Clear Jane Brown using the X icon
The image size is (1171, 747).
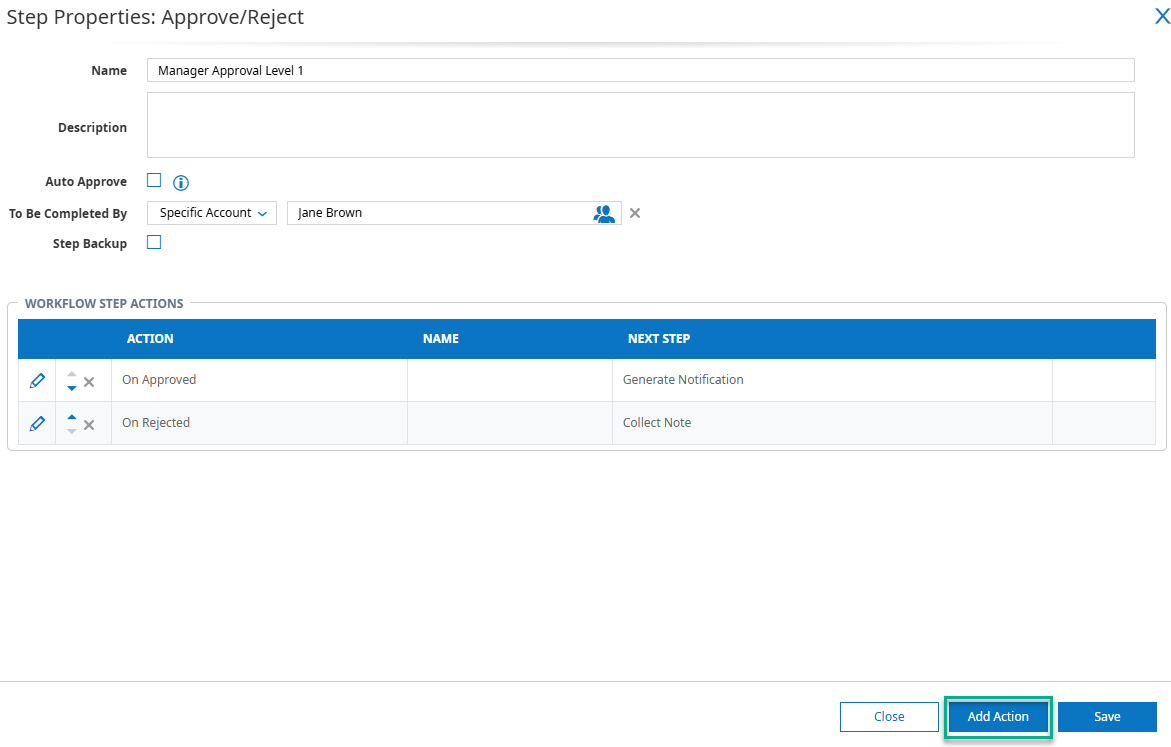[x=634, y=213]
